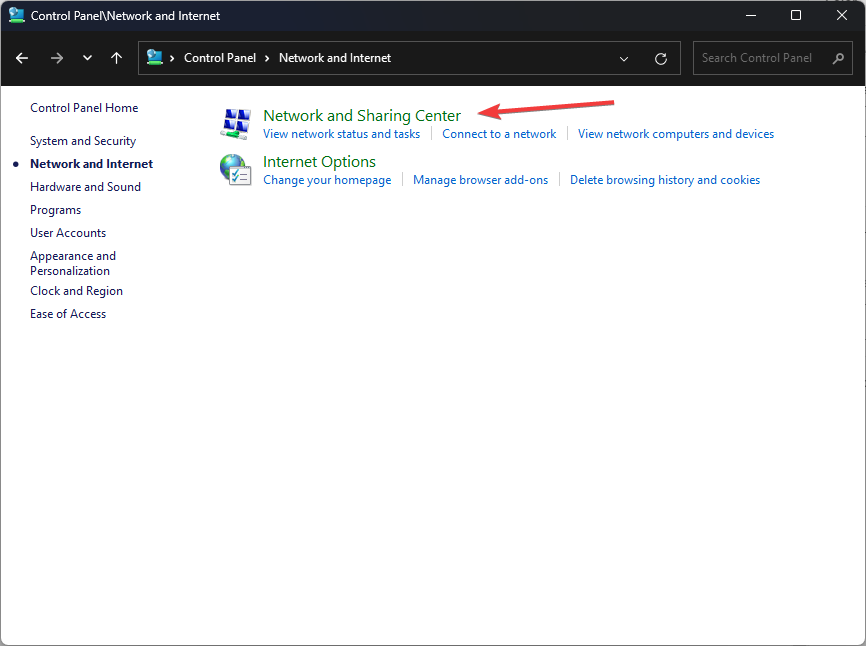Click the Internet Options globe icon

click(x=235, y=169)
